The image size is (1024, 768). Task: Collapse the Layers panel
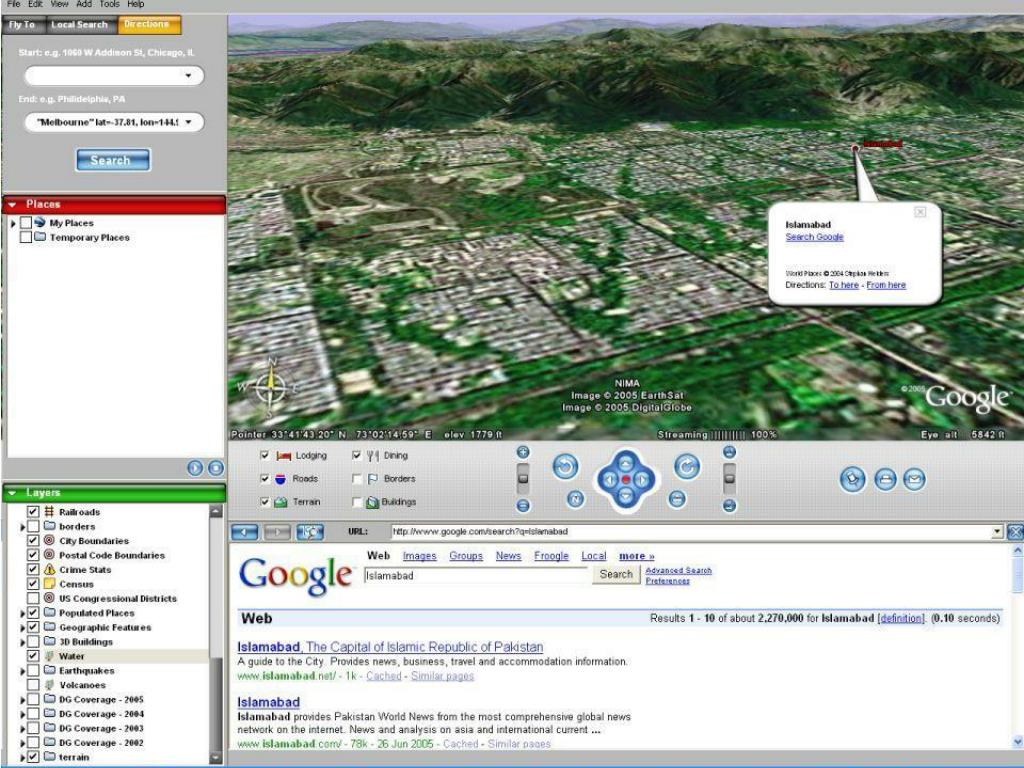(x=12, y=493)
